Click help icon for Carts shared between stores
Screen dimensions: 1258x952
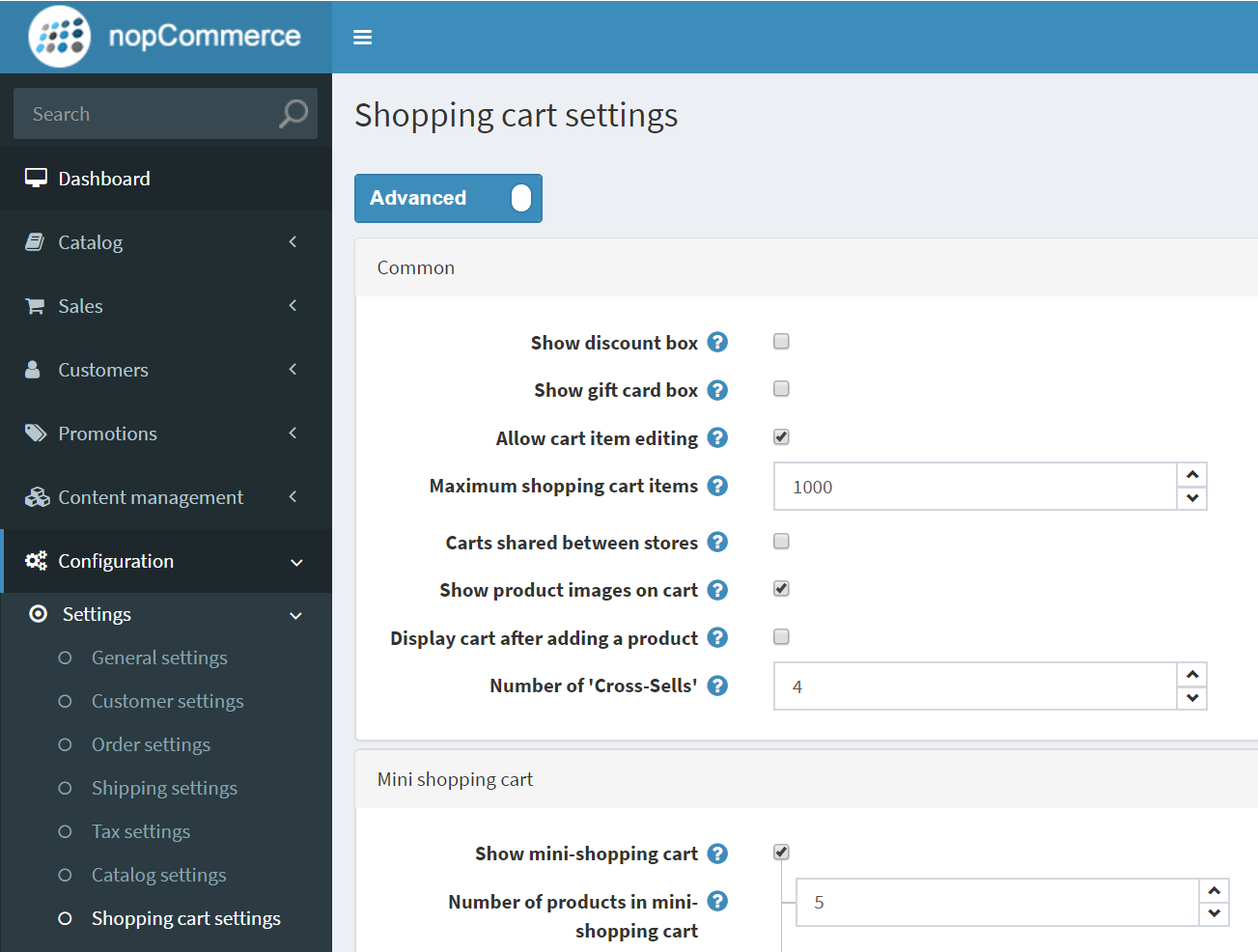[x=717, y=543]
